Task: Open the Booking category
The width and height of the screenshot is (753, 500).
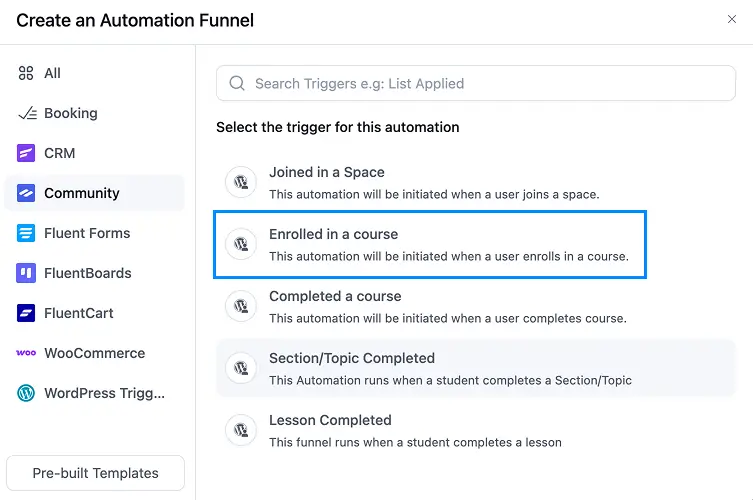Action: 95,113
